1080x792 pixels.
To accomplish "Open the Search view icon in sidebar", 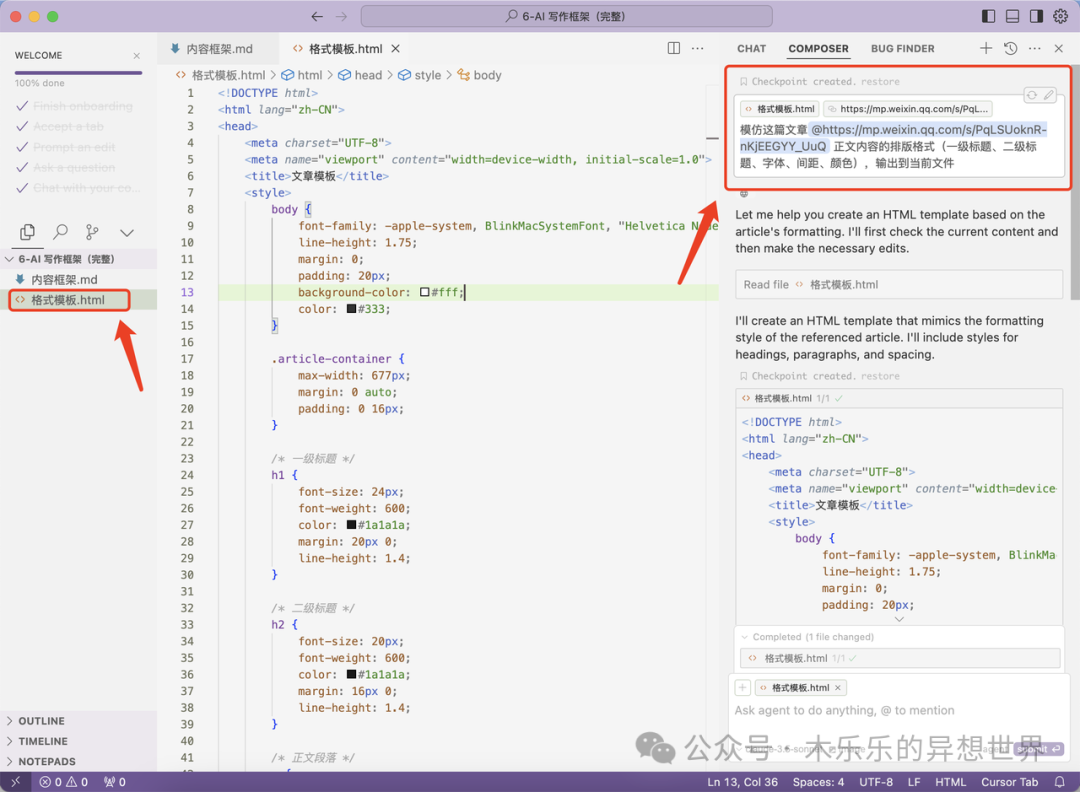I will pyautogui.click(x=61, y=232).
